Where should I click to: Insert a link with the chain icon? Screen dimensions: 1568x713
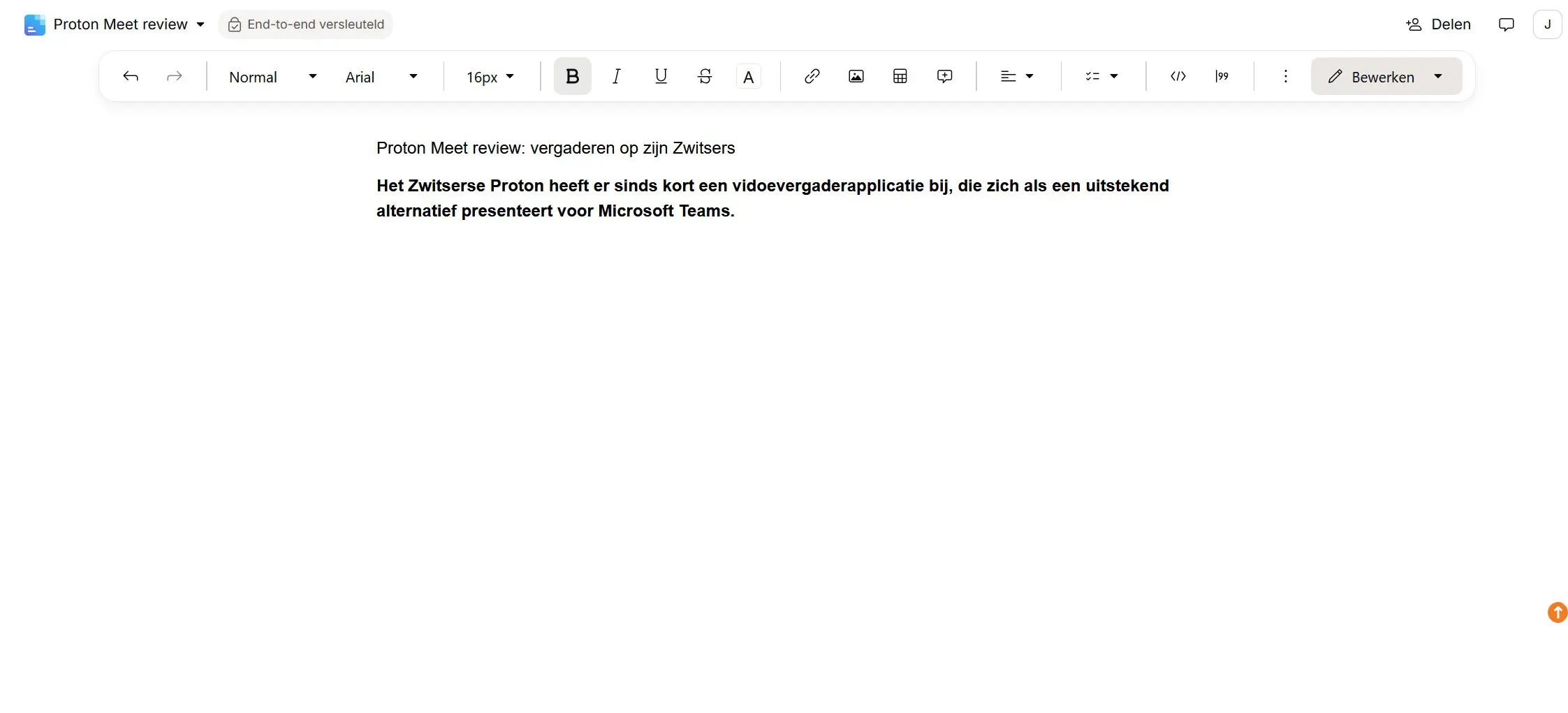(812, 76)
